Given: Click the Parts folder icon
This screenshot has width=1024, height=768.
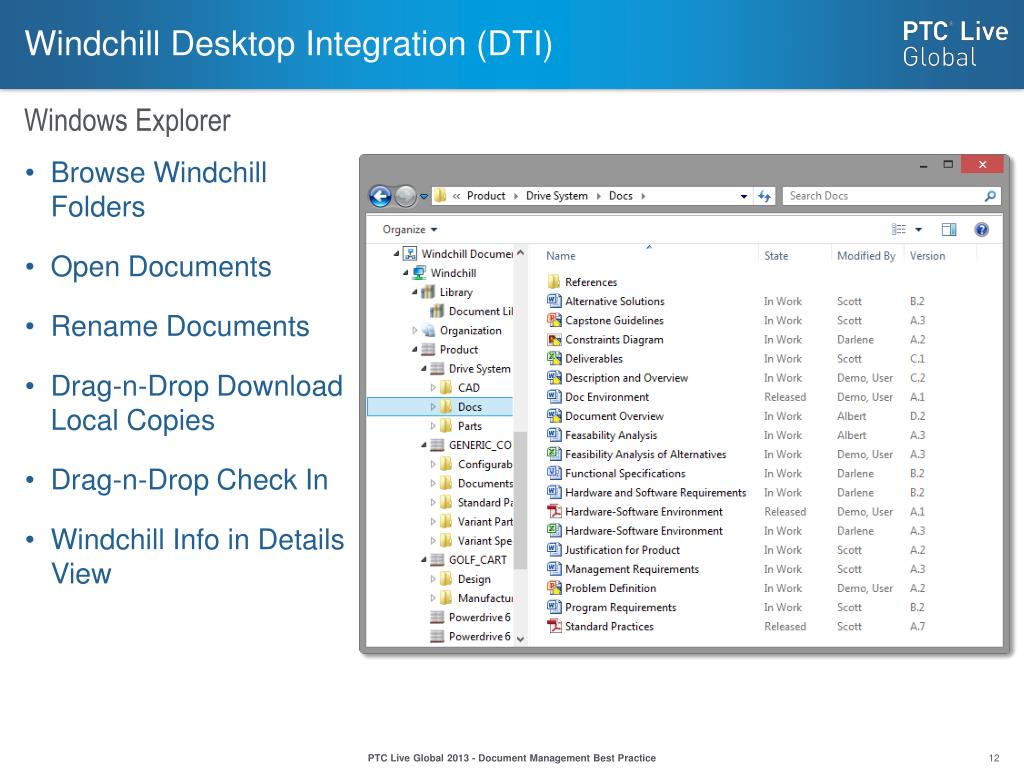Looking at the screenshot, I should [447, 426].
